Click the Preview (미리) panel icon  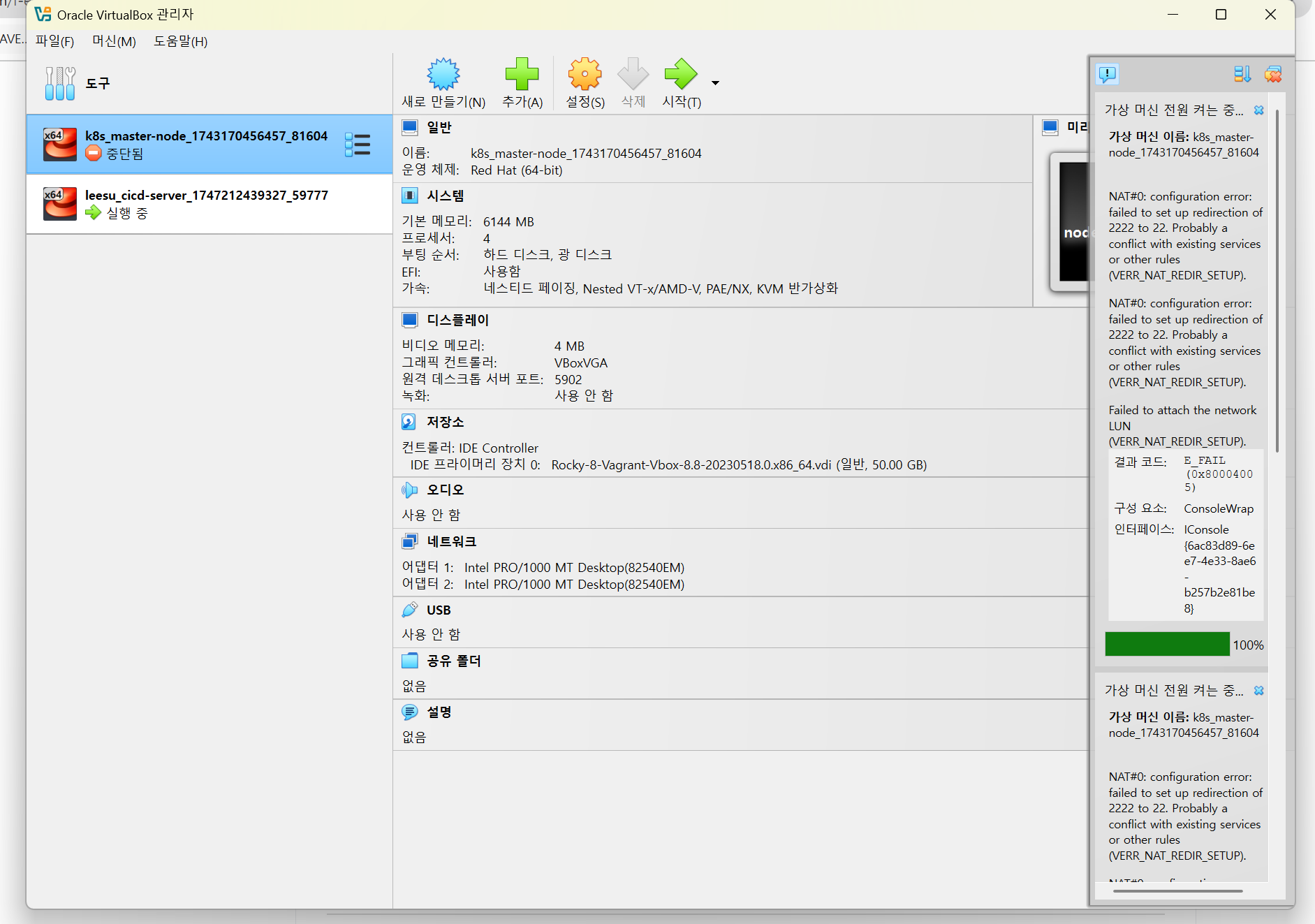pyautogui.click(x=1050, y=127)
